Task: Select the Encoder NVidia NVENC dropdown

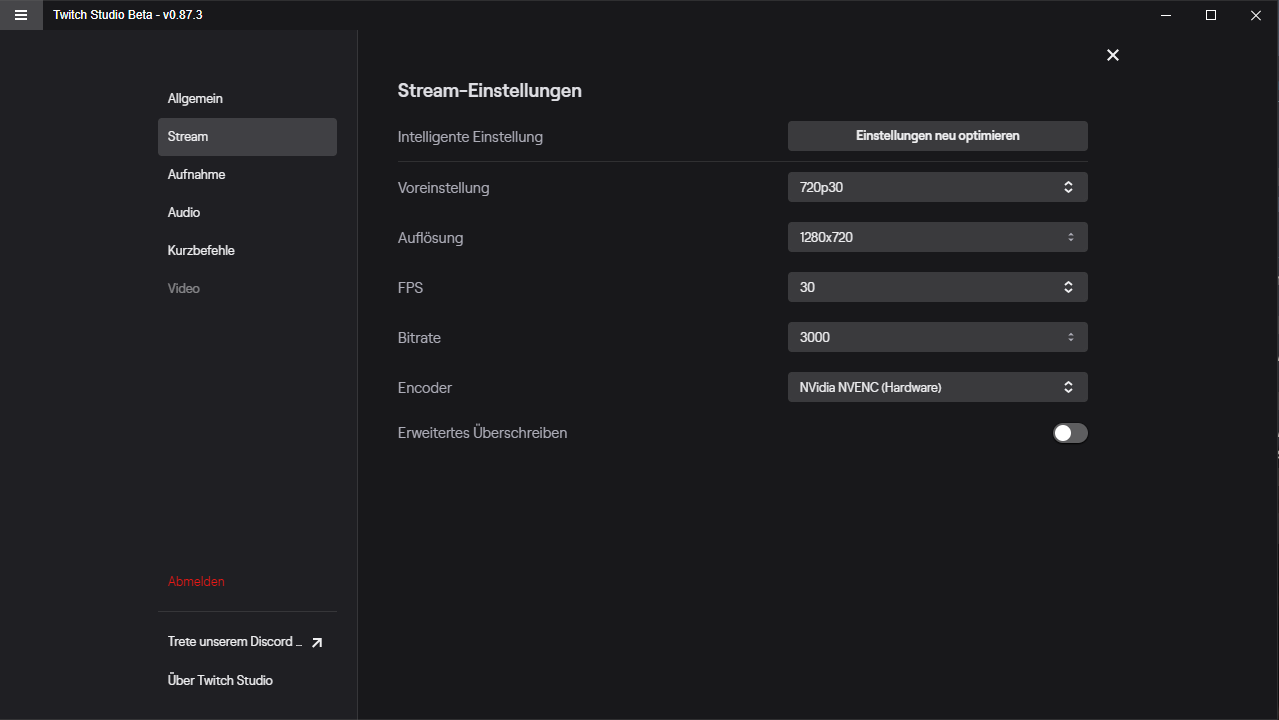Action: [x=937, y=387]
